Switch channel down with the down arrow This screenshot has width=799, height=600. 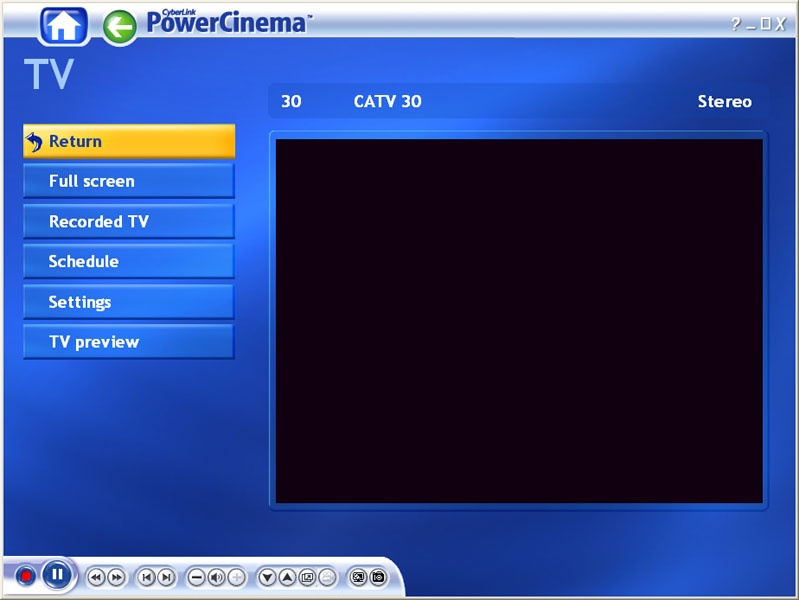(267, 578)
